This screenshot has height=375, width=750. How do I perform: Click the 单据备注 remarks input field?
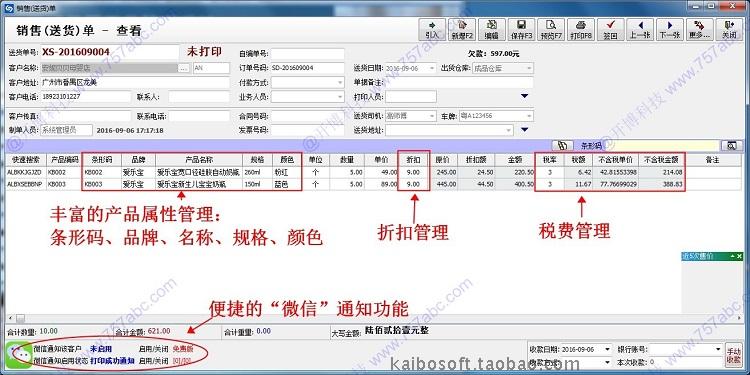459,83
